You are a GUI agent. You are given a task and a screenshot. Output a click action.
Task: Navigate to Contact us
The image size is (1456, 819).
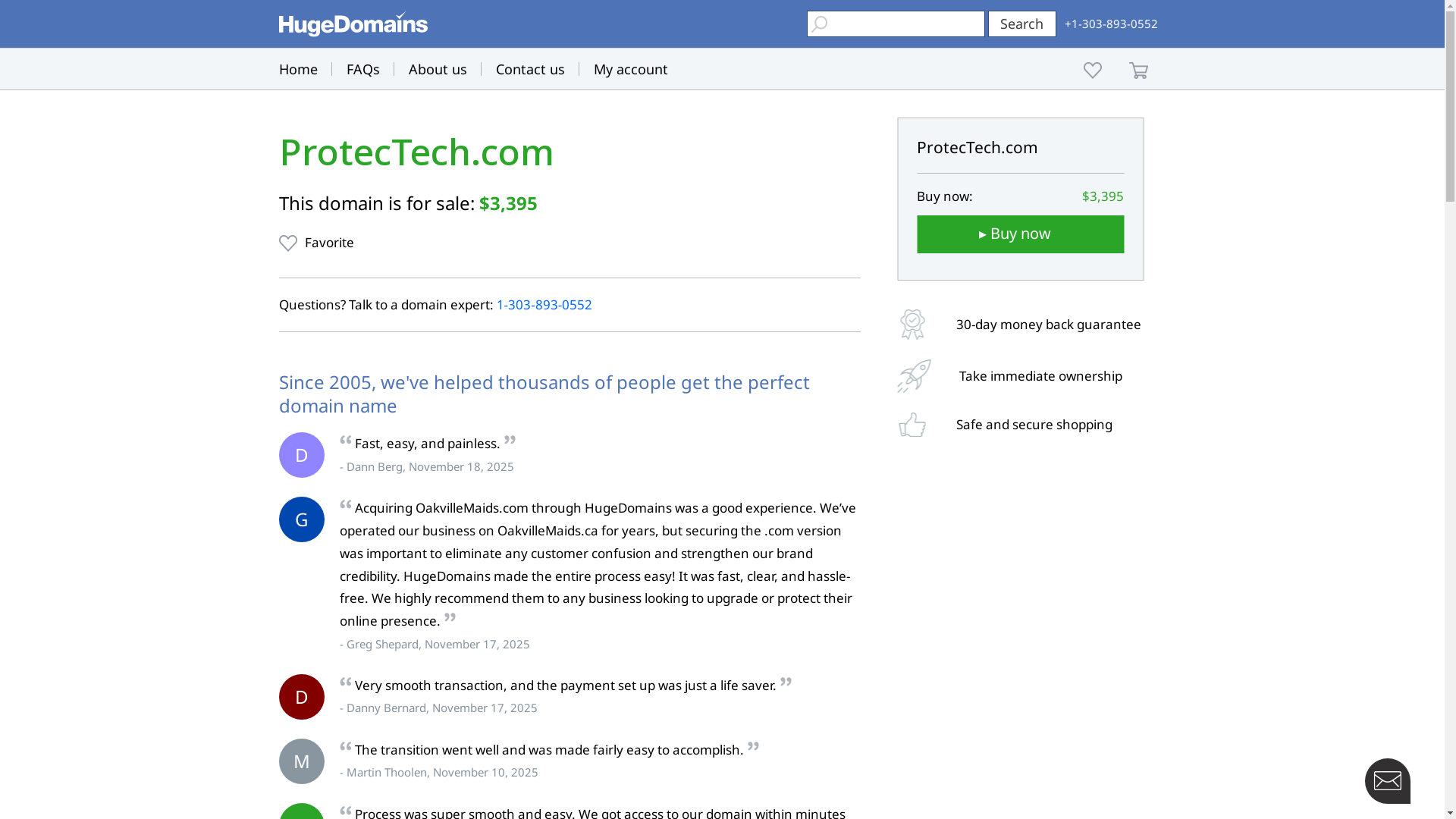tap(530, 69)
